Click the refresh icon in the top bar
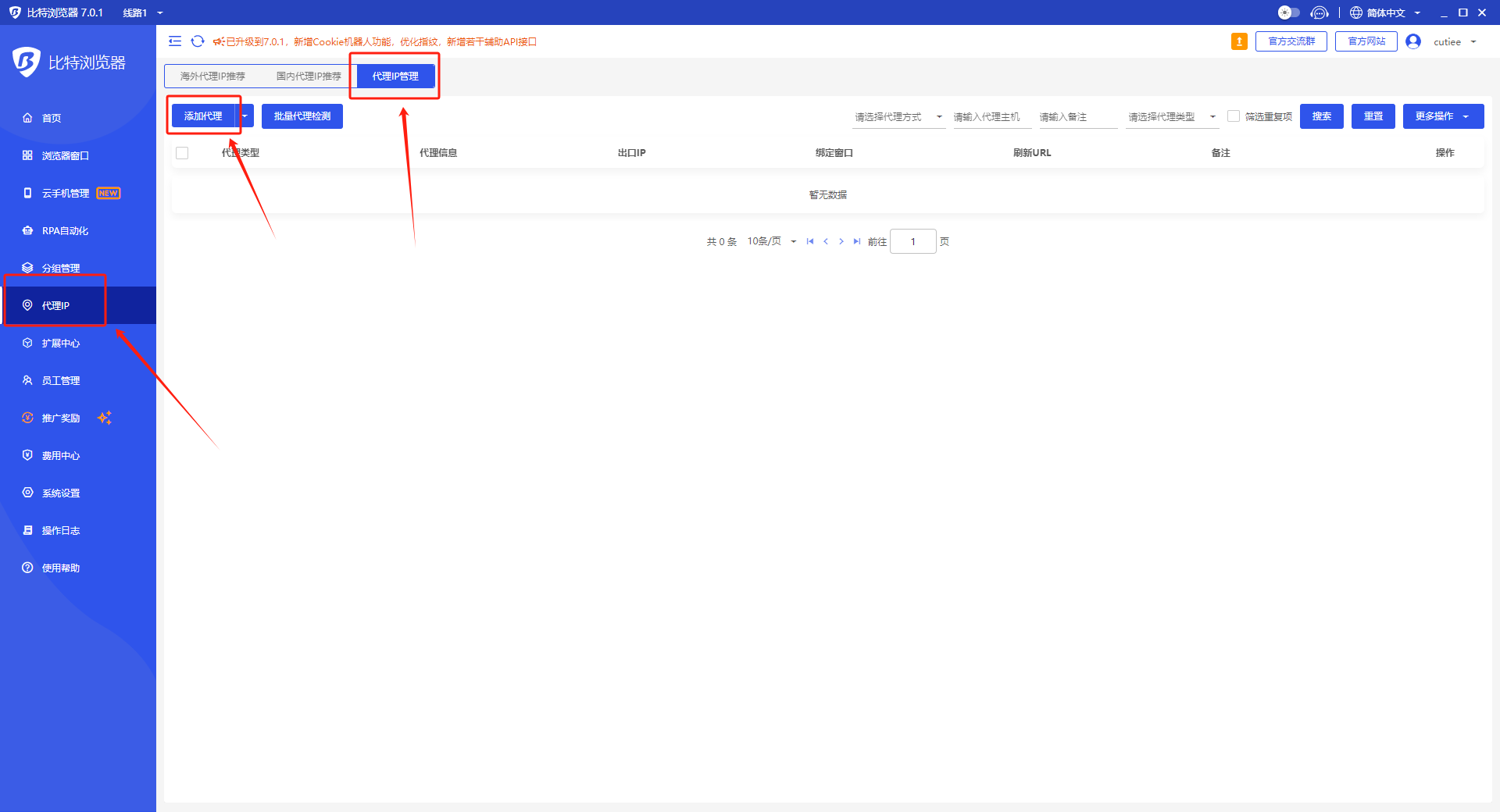This screenshot has width=1500, height=812. click(x=198, y=41)
